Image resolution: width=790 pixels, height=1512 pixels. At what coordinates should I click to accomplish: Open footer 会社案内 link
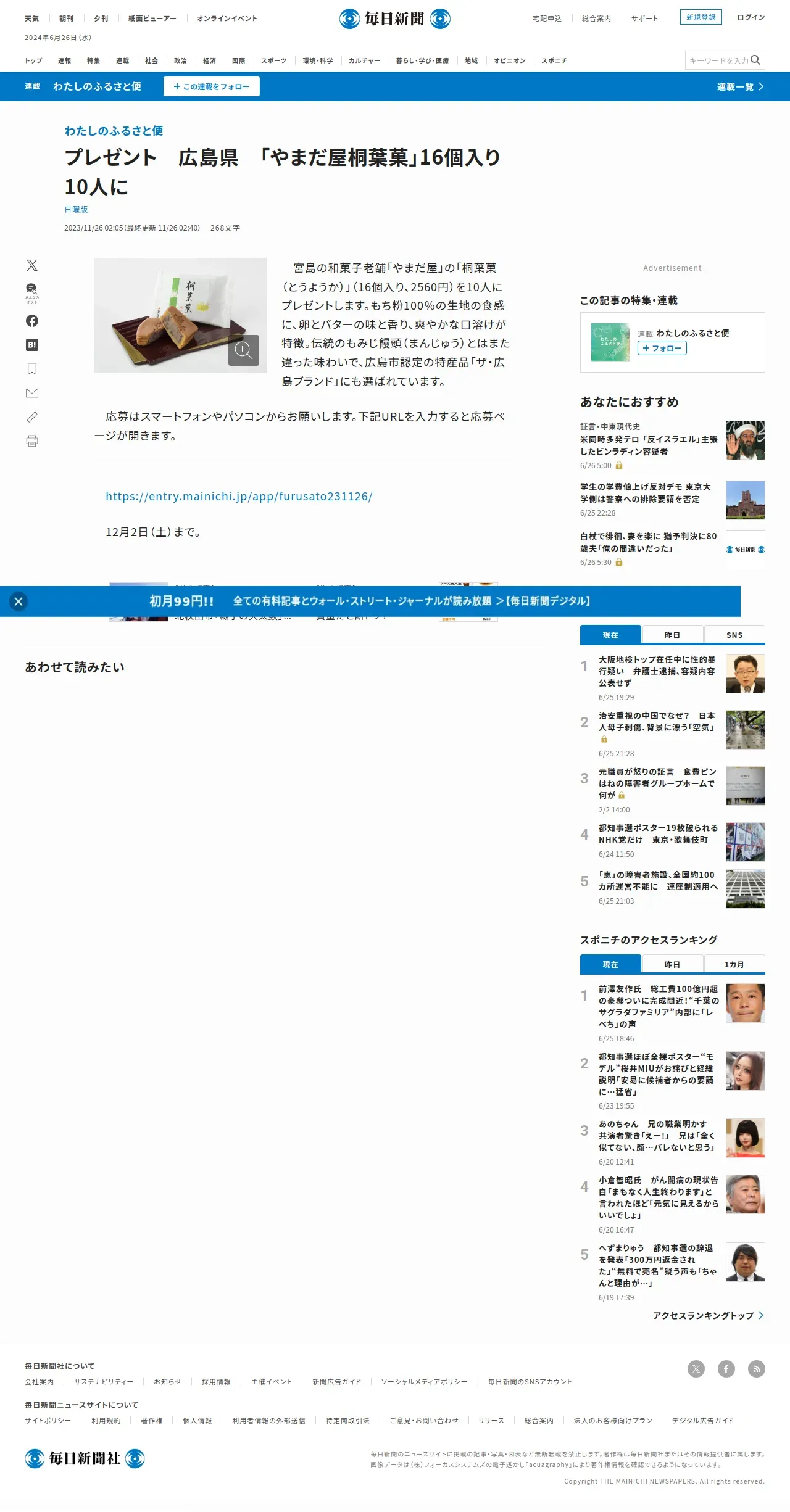point(39,1382)
